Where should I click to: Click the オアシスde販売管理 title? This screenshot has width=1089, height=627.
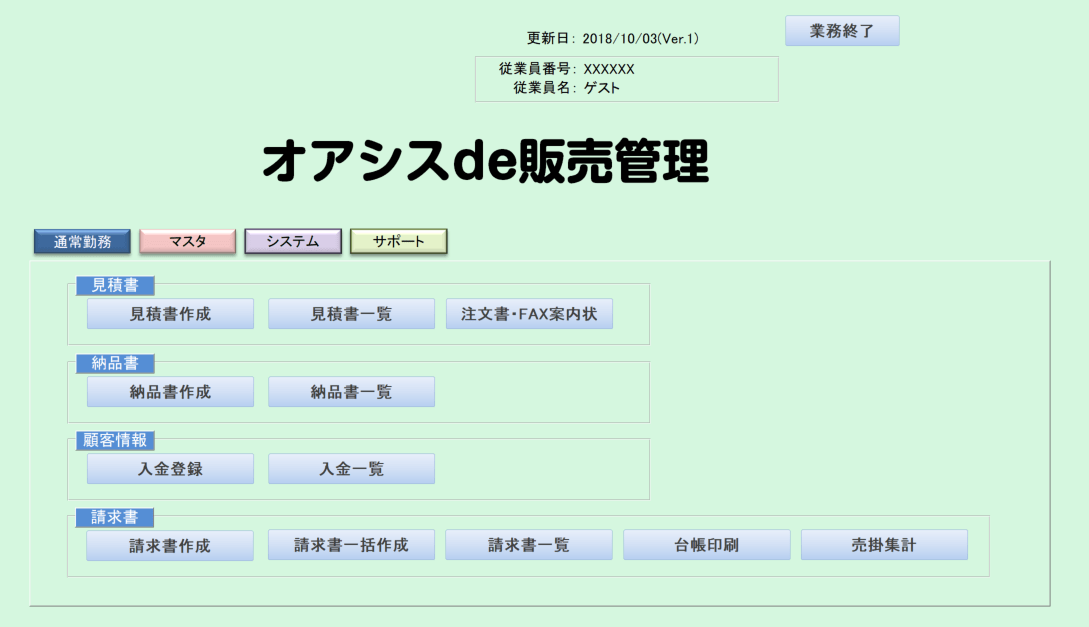485,161
